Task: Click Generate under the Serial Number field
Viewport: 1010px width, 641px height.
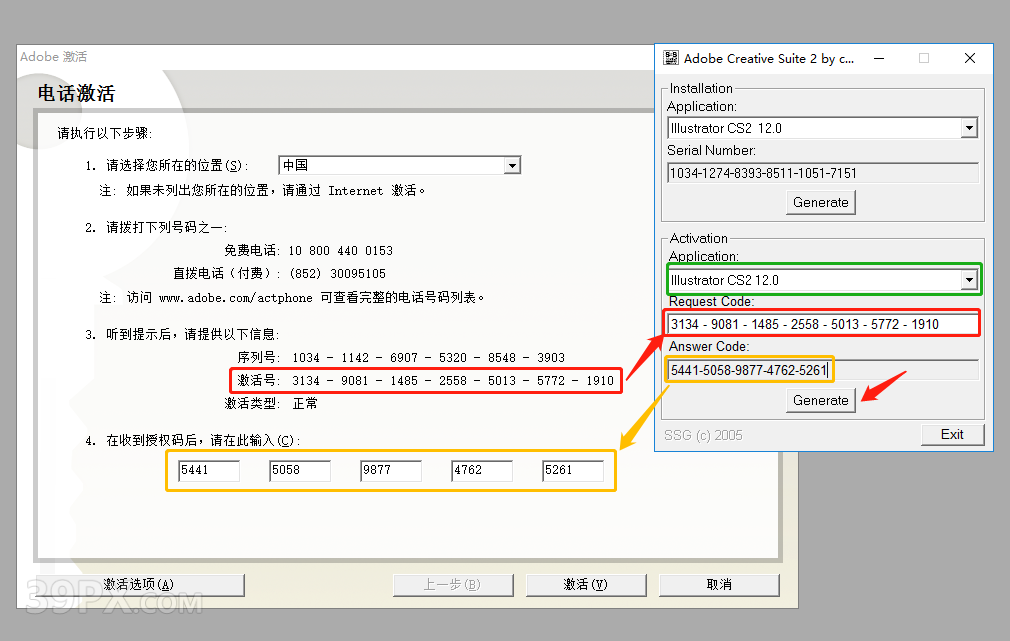Action: (x=820, y=202)
